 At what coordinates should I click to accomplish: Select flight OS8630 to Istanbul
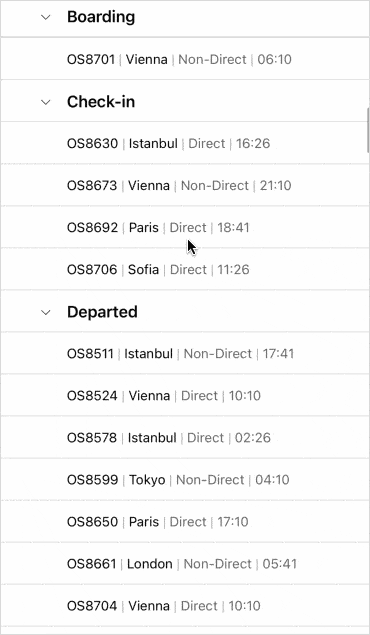point(185,143)
